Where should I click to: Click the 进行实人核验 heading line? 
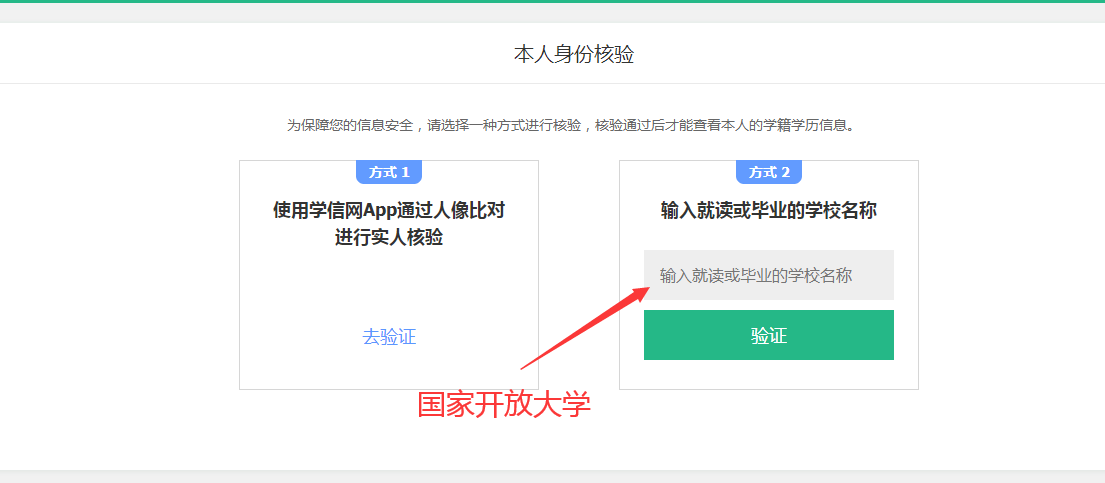click(389, 237)
